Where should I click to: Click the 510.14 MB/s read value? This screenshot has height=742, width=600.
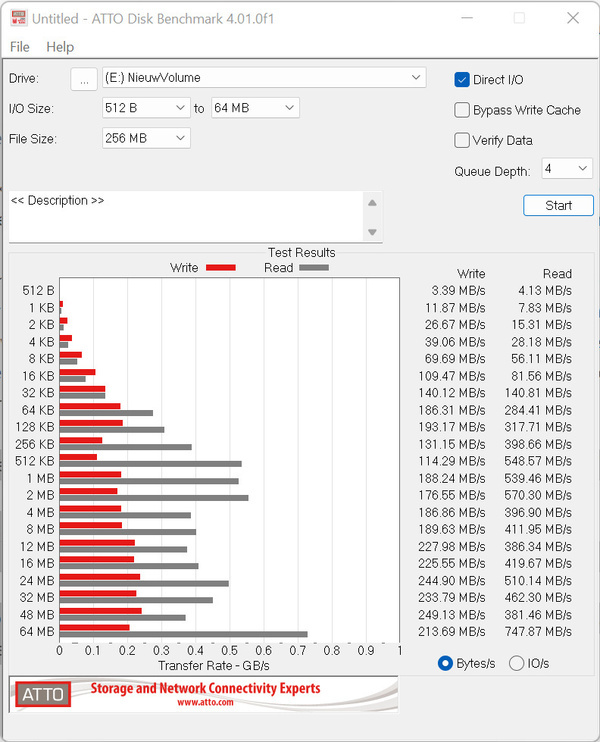[538, 580]
